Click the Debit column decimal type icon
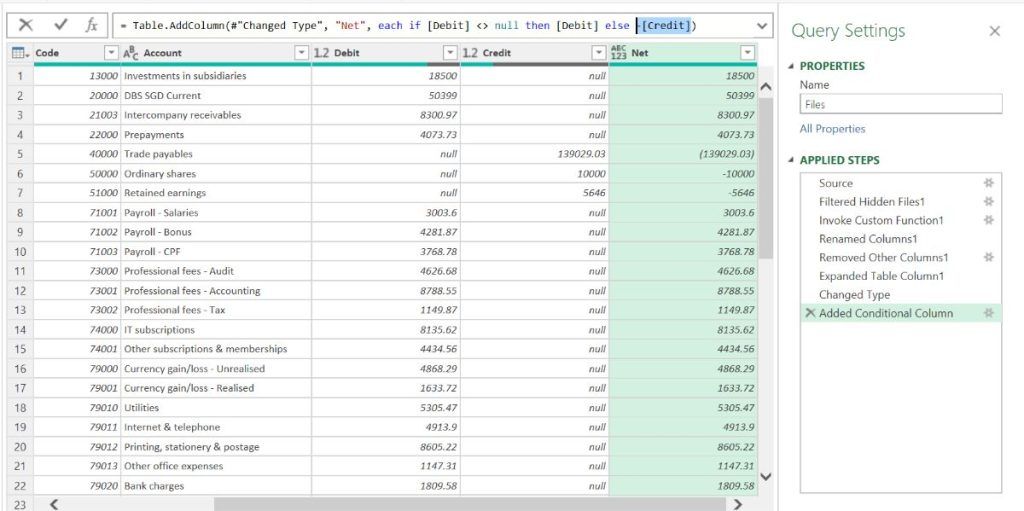This screenshot has width=1024, height=511. click(321, 53)
